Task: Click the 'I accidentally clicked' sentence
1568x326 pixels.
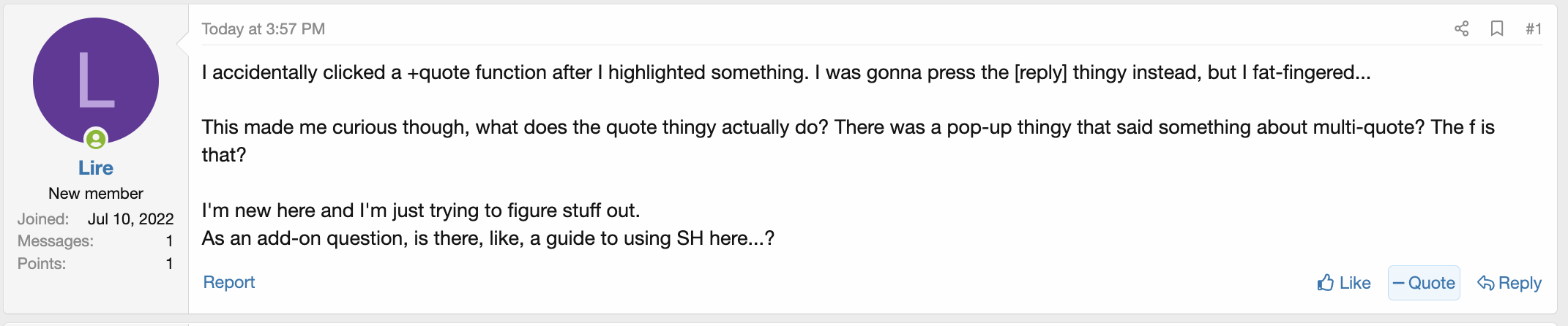Action: tap(785, 72)
